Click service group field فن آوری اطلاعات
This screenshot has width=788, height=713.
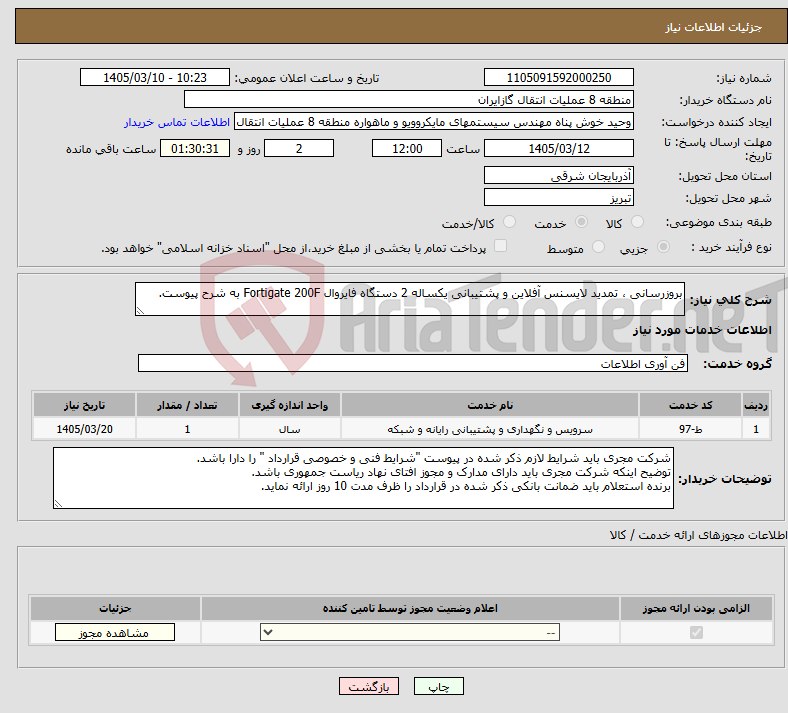click(x=413, y=363)
